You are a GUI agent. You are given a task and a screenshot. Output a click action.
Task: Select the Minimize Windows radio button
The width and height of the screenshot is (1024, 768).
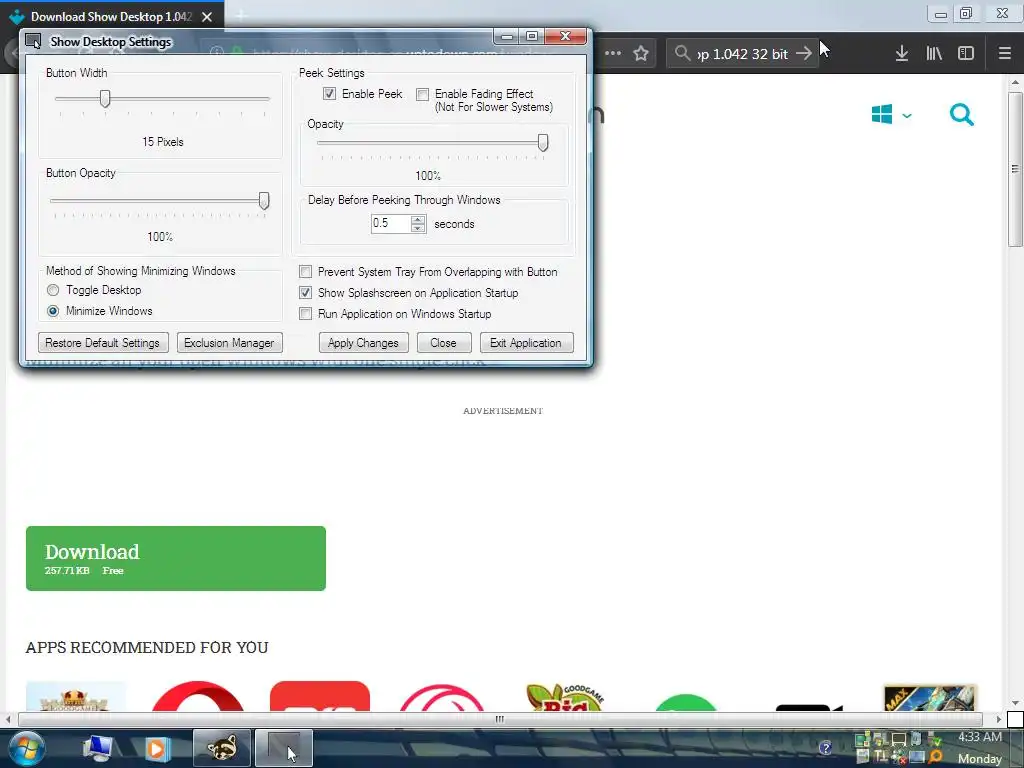pos(53,311)
